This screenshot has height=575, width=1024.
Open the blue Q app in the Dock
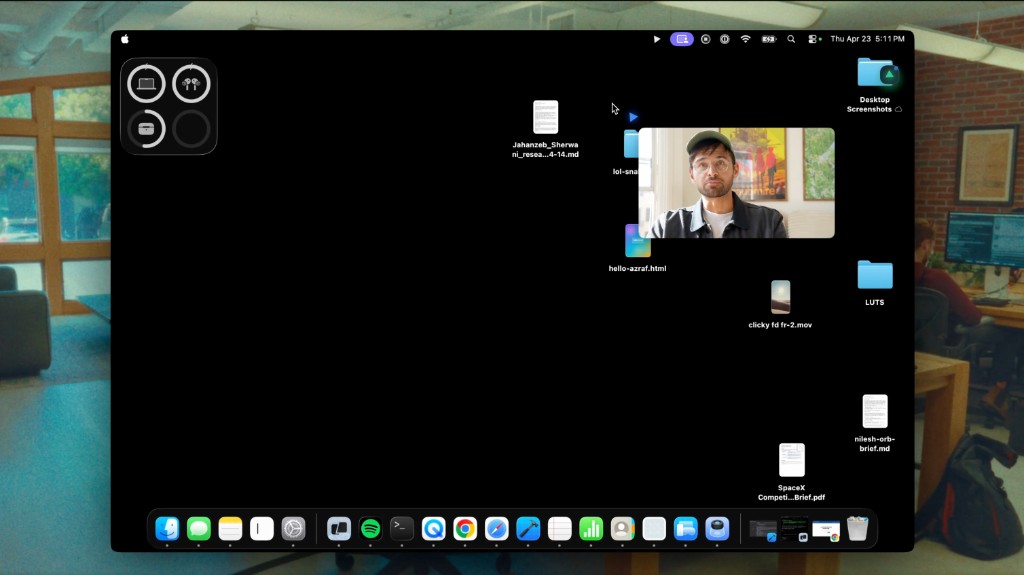(x=434, y=529)
